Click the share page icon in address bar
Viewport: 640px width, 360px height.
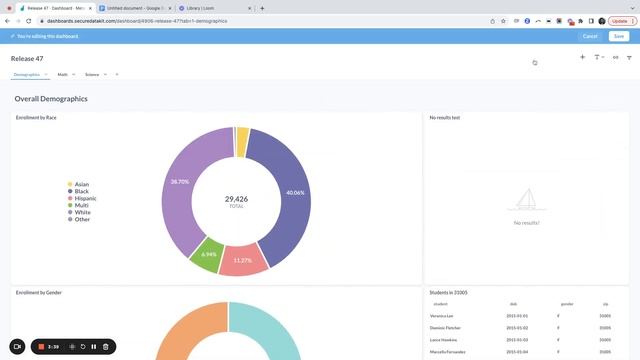pos(492,21)
